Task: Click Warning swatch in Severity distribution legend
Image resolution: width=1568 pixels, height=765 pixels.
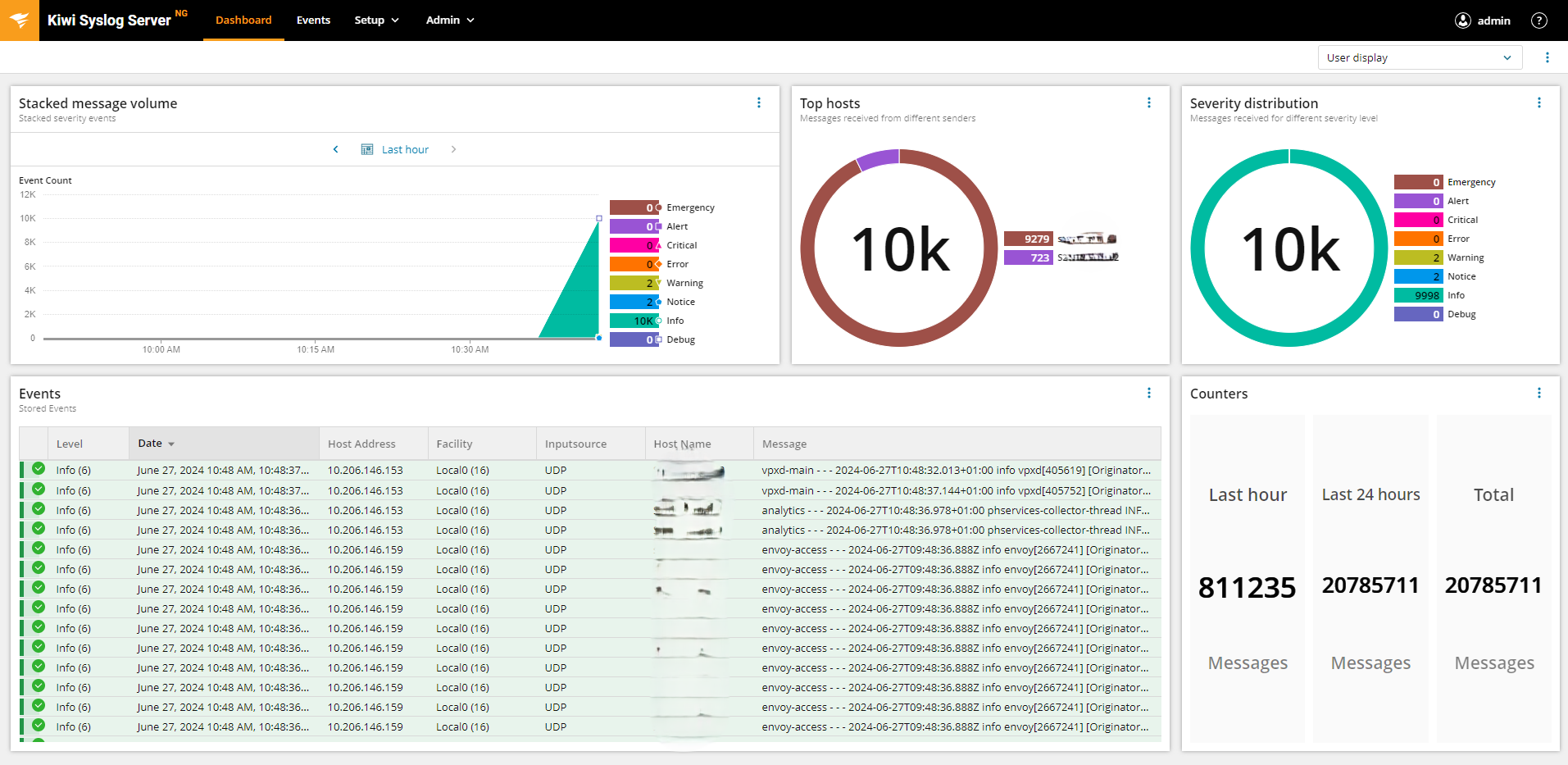Action: (x=1418, y=257)
